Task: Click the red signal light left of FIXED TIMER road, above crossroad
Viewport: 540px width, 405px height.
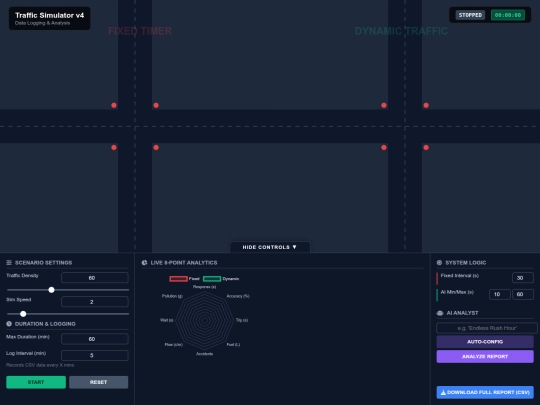Action: point(114,105)
